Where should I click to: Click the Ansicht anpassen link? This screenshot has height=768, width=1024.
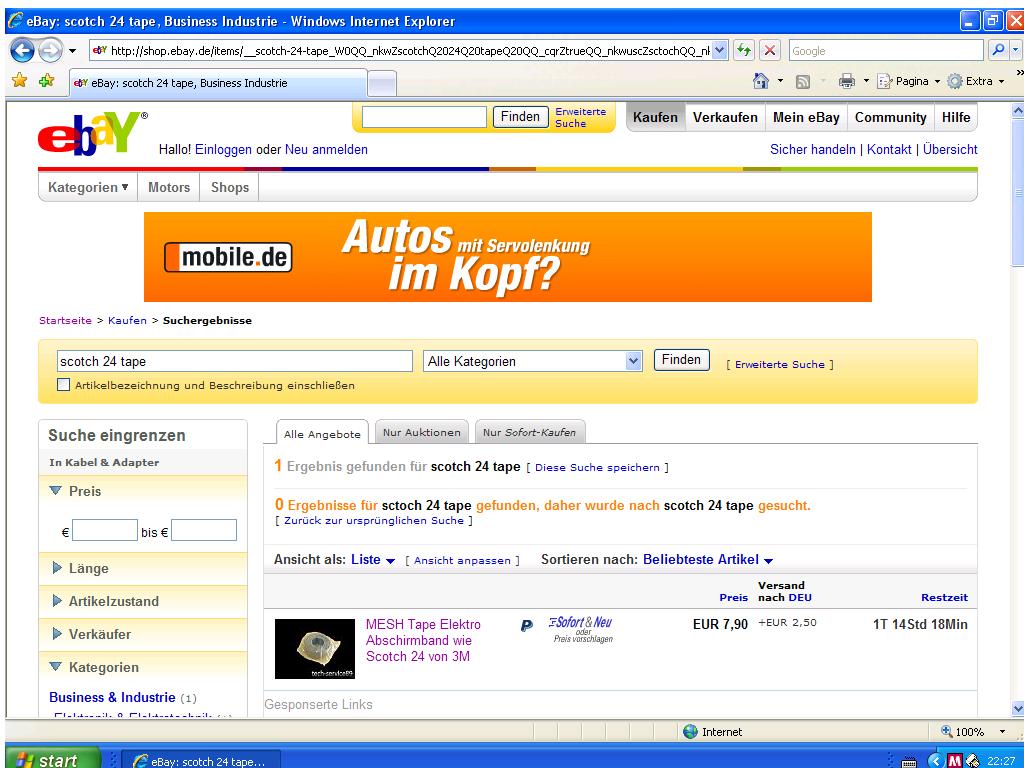(462, 560)
